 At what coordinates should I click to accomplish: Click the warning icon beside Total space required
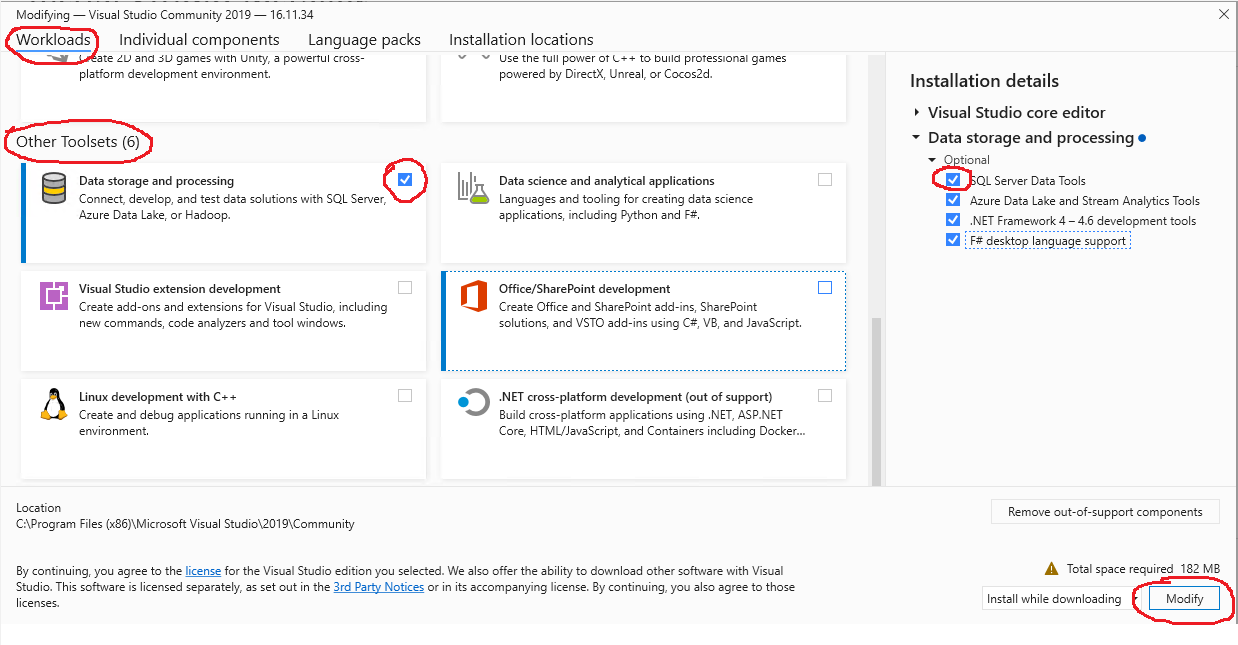(1051, 568)
